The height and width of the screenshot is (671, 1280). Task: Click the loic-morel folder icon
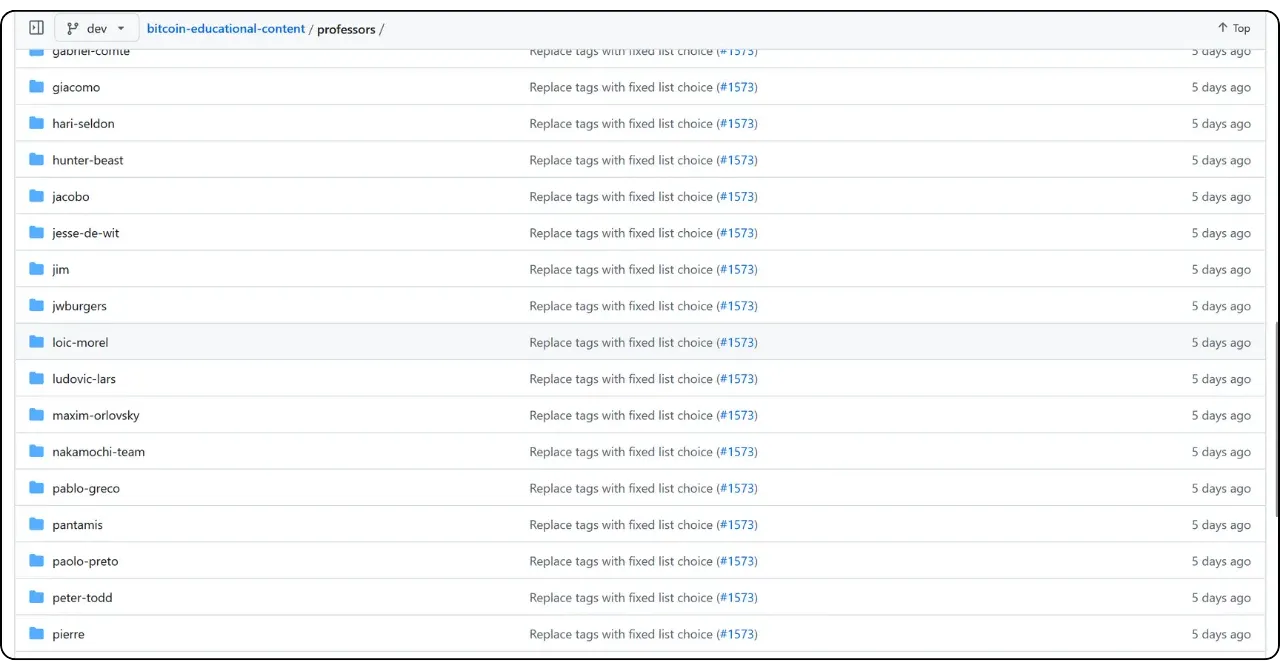coord(37,342)
